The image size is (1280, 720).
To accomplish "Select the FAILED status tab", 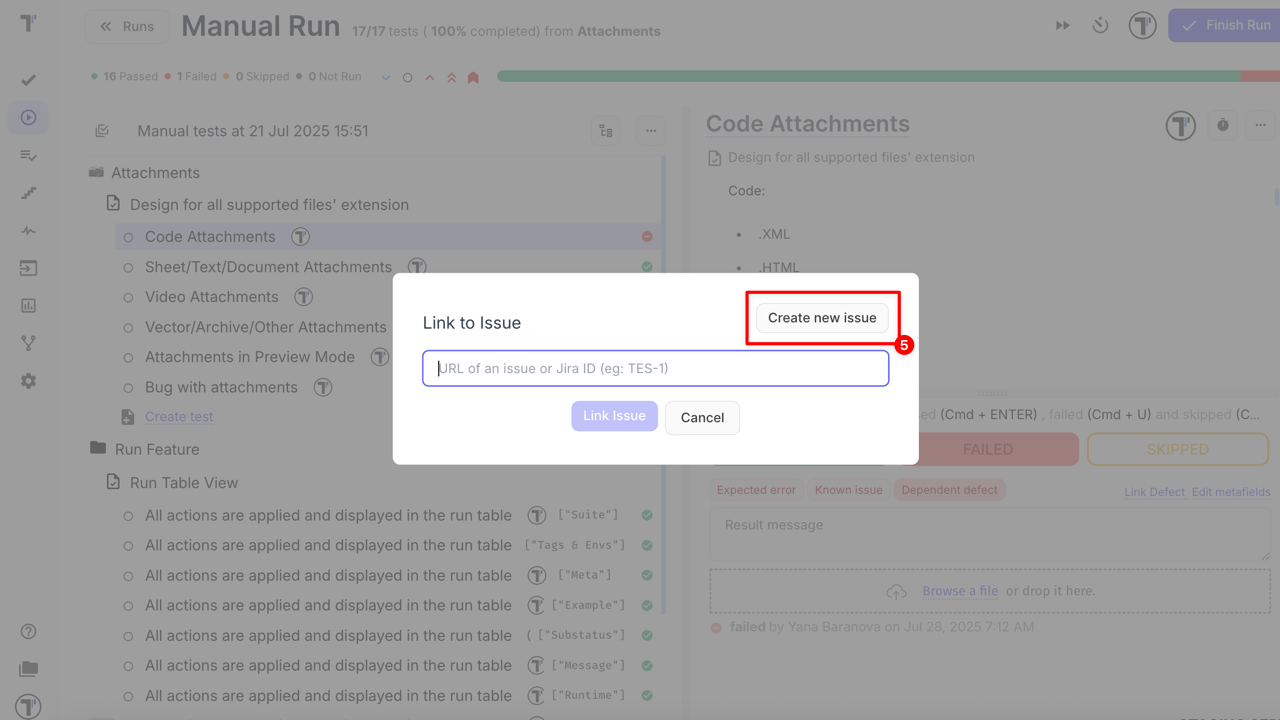I will [x=985, y=449].
